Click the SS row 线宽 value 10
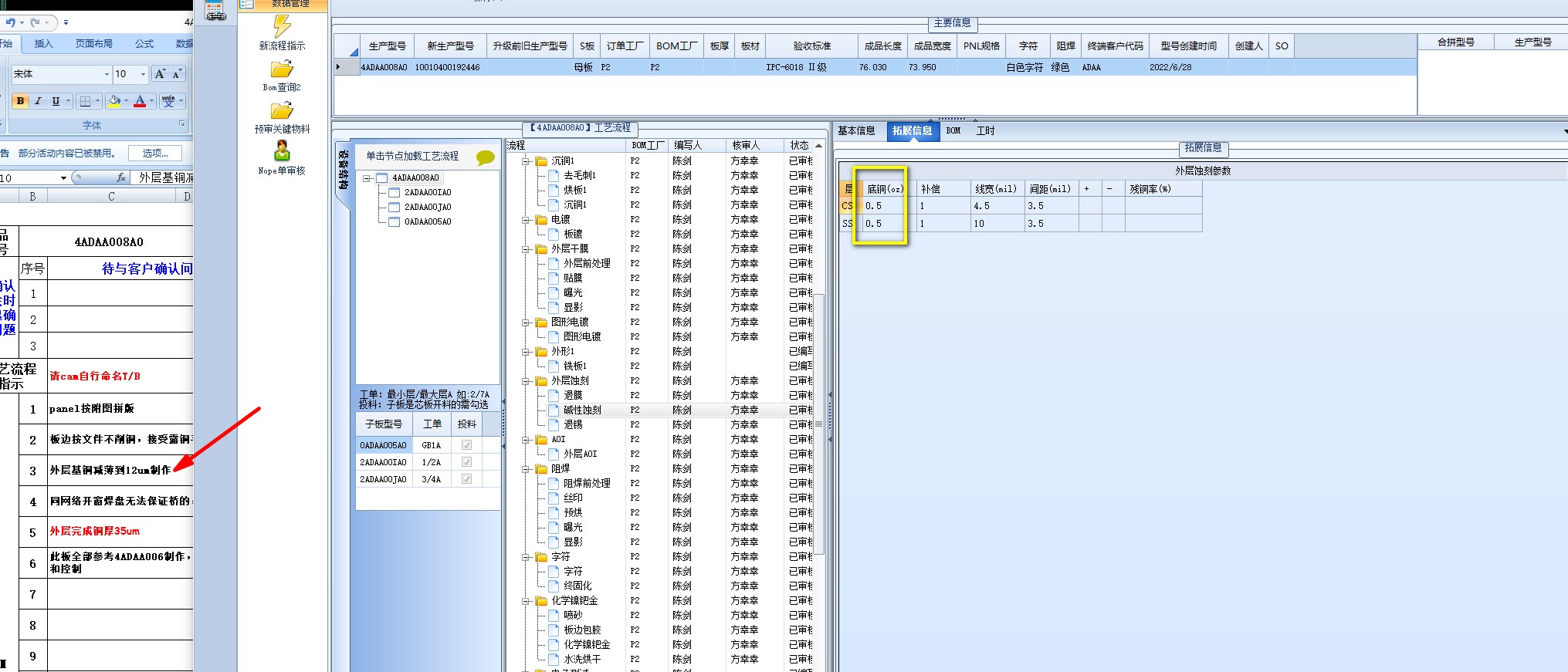 (997, 224)
